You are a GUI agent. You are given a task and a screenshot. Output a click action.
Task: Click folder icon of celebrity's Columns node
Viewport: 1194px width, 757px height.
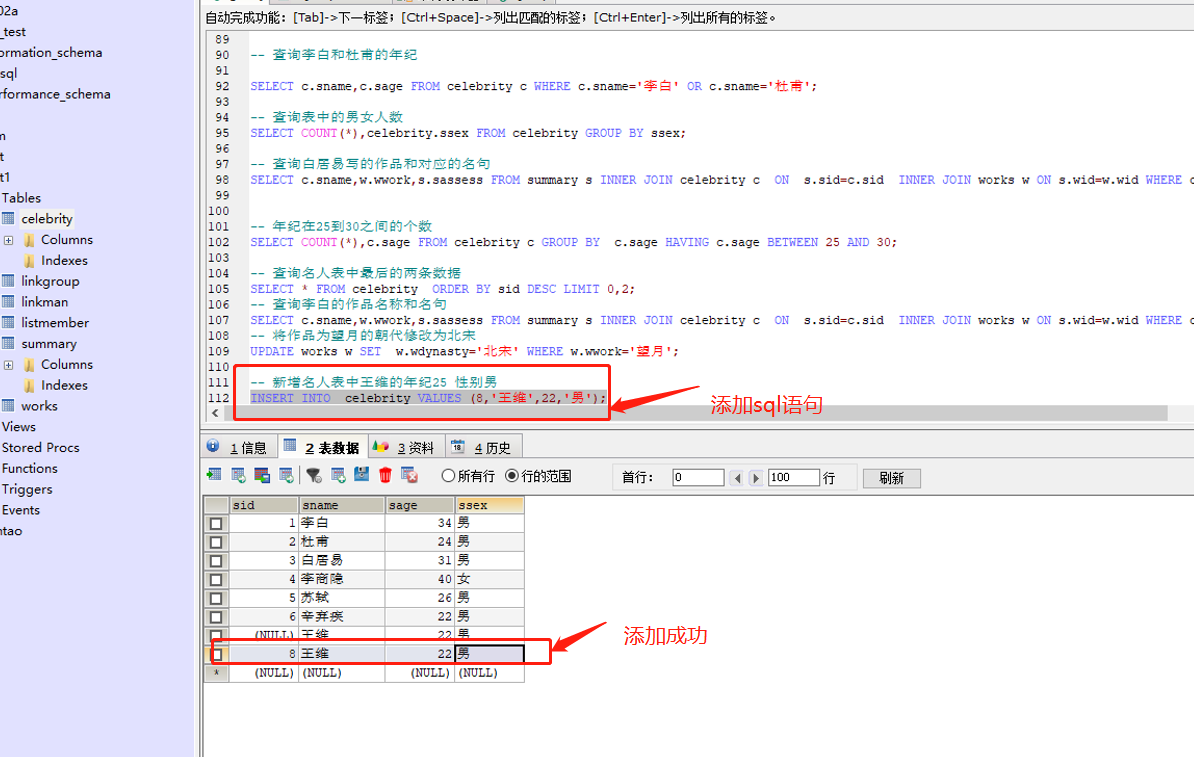[29, 240]
